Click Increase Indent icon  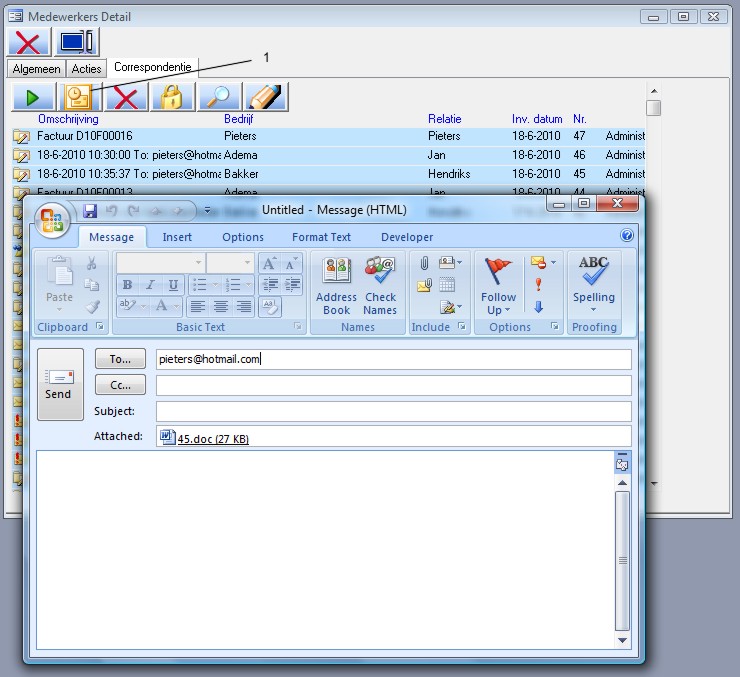293,284
